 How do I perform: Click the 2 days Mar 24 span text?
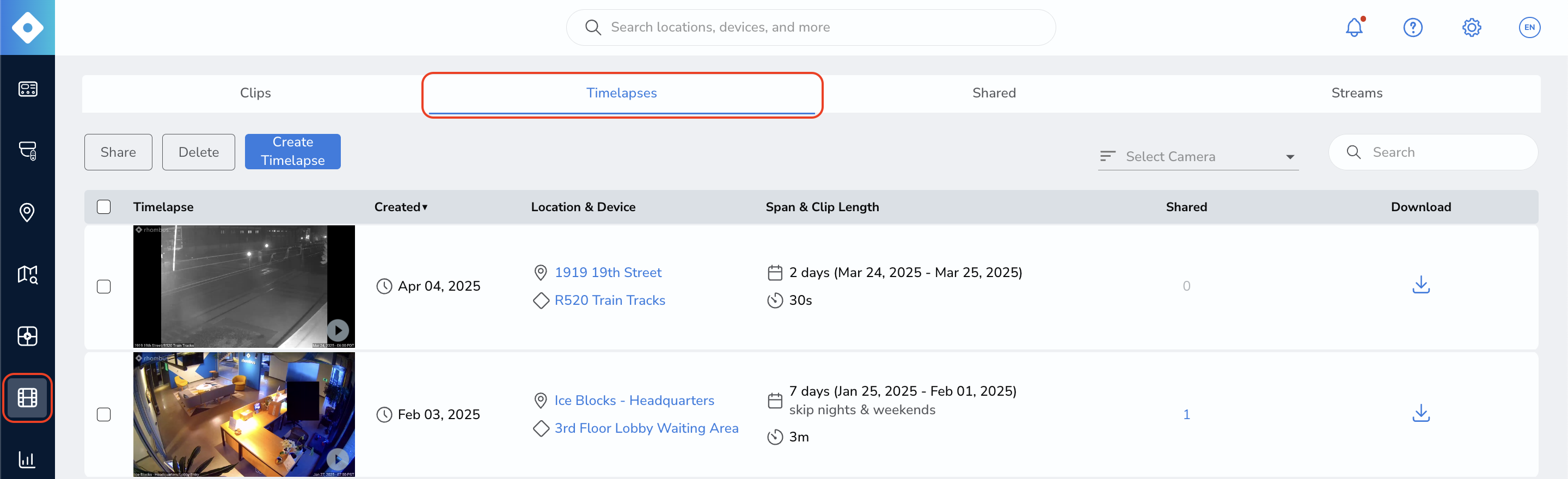[906, 273]
